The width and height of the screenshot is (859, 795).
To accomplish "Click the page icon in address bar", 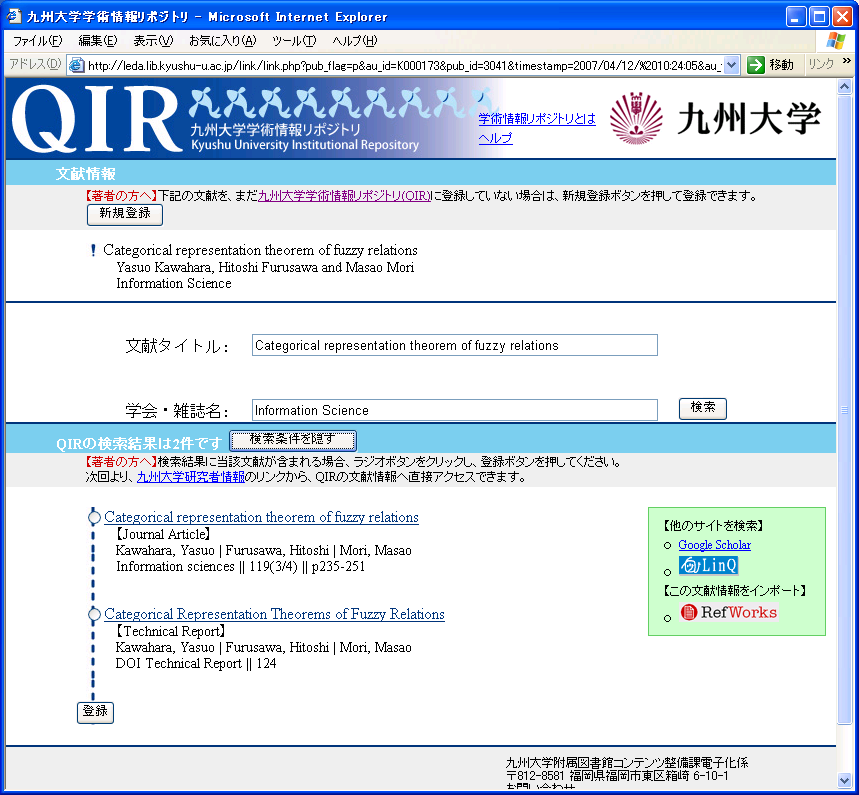I will coord(76,65).
